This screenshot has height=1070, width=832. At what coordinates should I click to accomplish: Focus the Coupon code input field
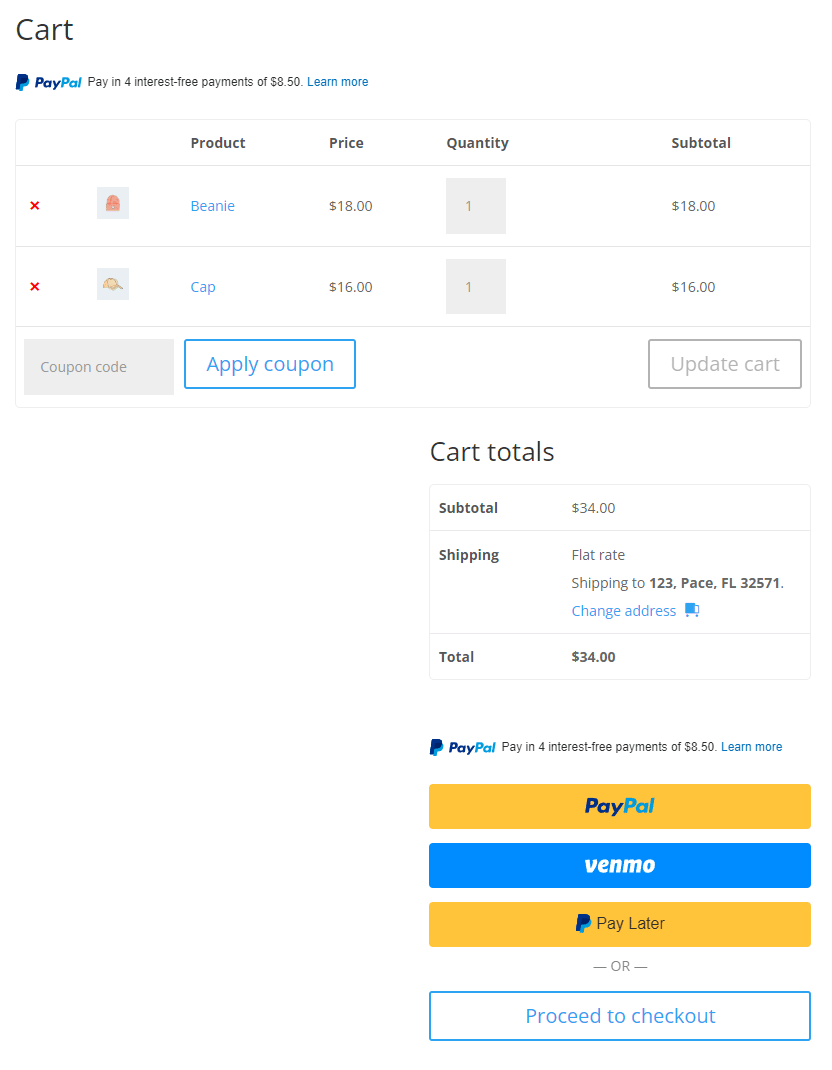99,367
